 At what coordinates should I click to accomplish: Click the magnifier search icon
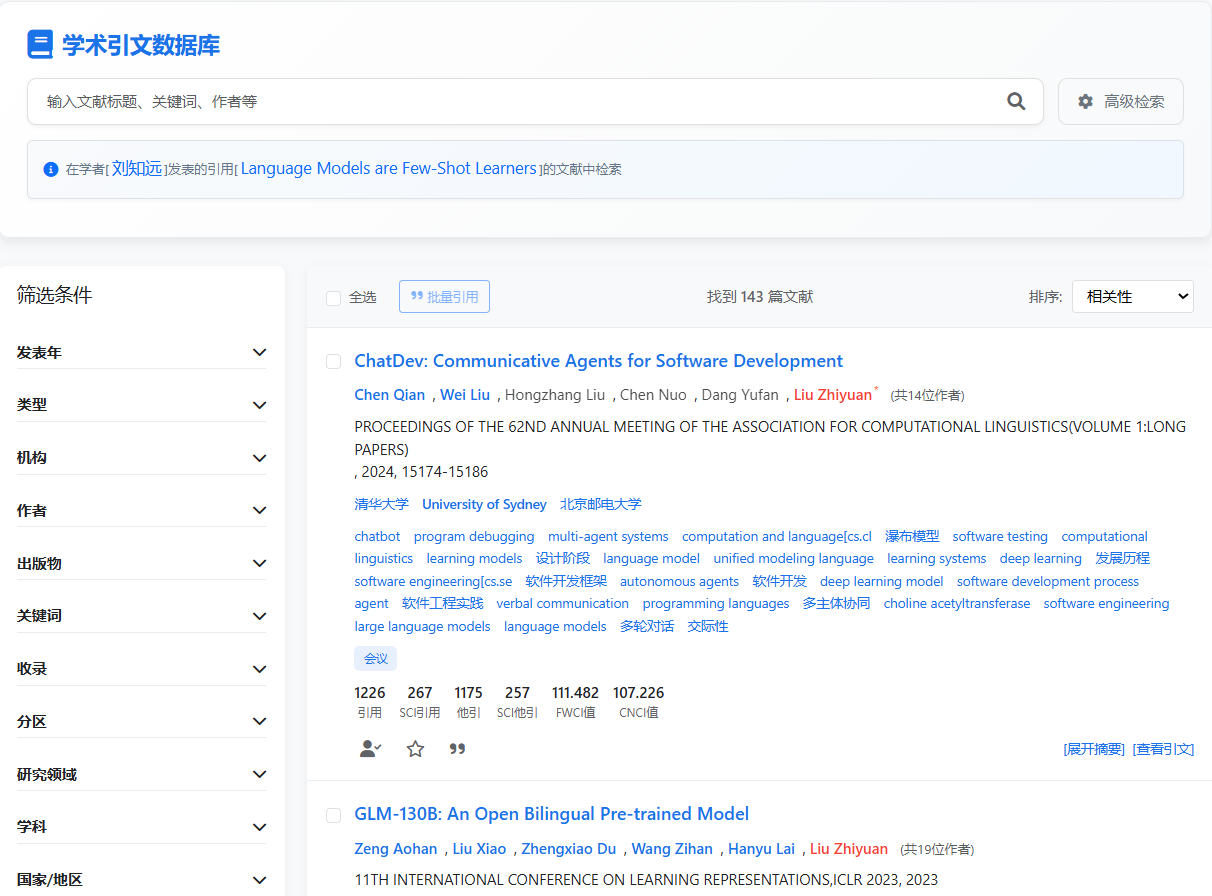coord(1016,101)
